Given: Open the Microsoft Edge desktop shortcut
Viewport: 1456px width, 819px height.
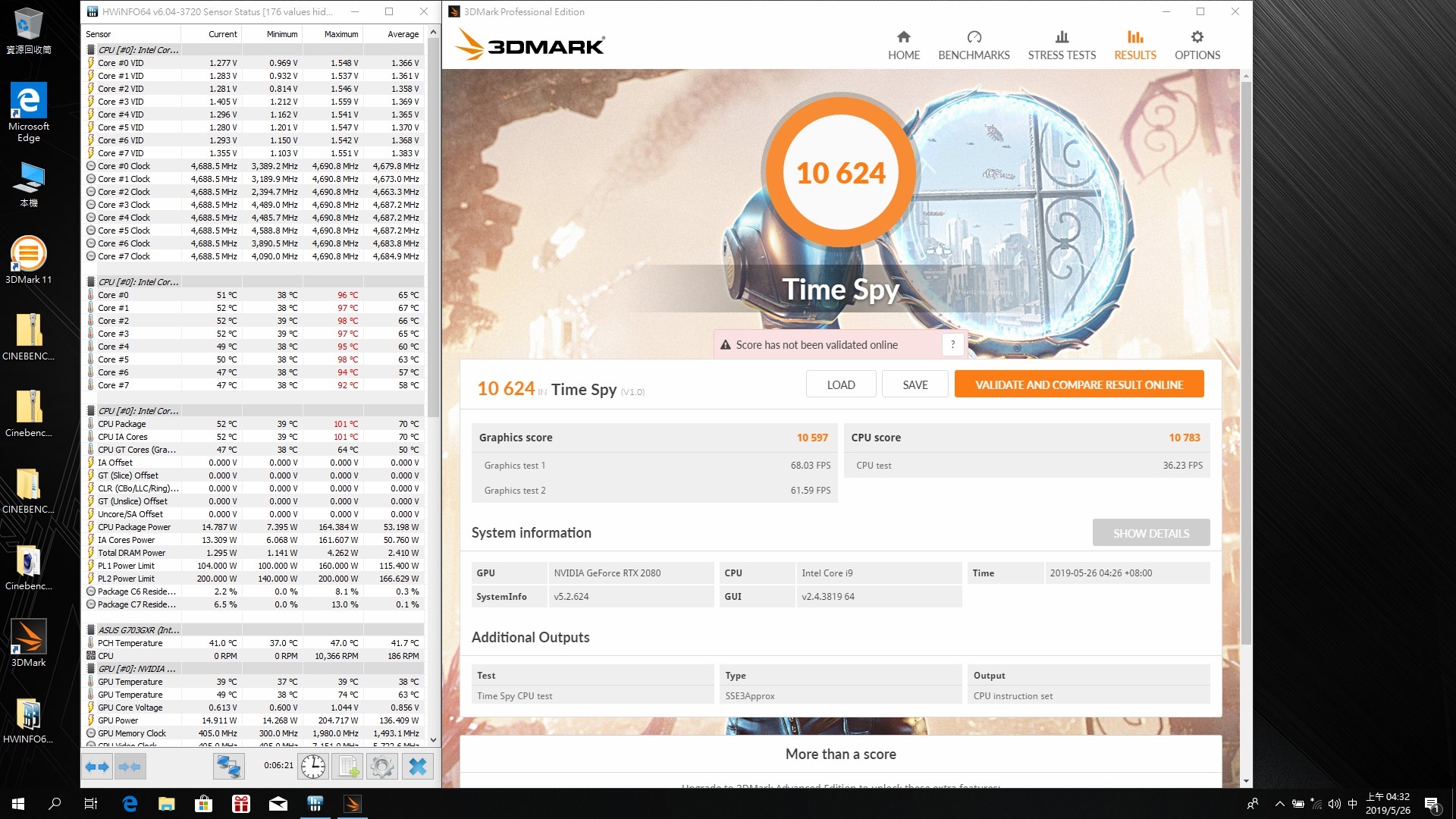Looking at the screenshot, I should point(29,112).
